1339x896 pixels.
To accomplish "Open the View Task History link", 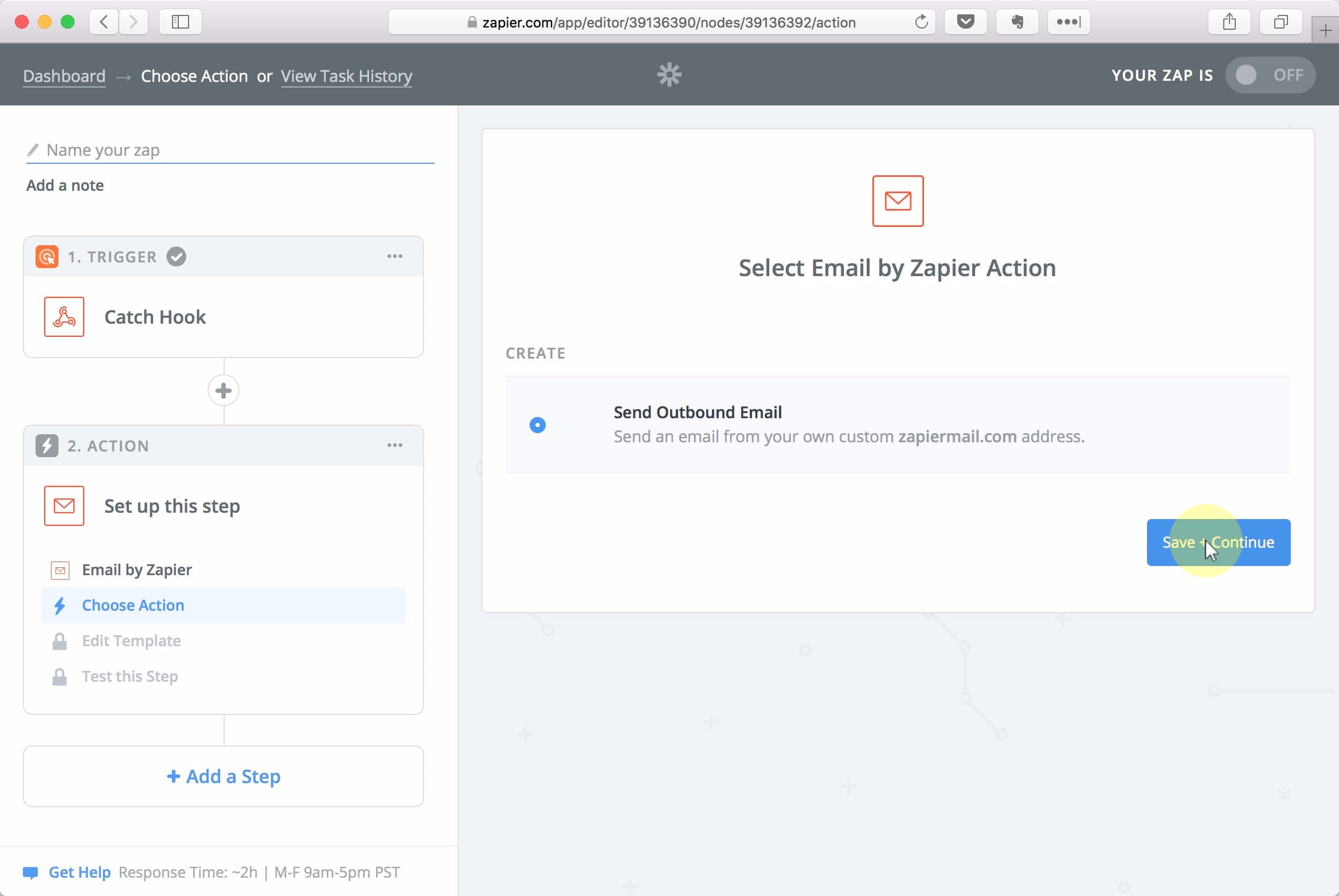I will 347,76.
